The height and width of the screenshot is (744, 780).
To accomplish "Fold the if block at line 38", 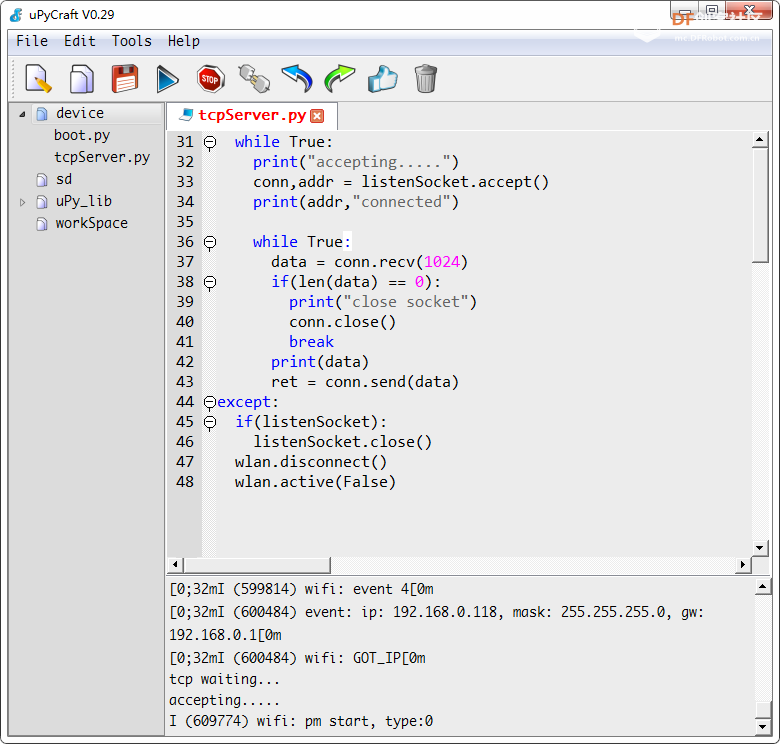I will pos(210,282).
